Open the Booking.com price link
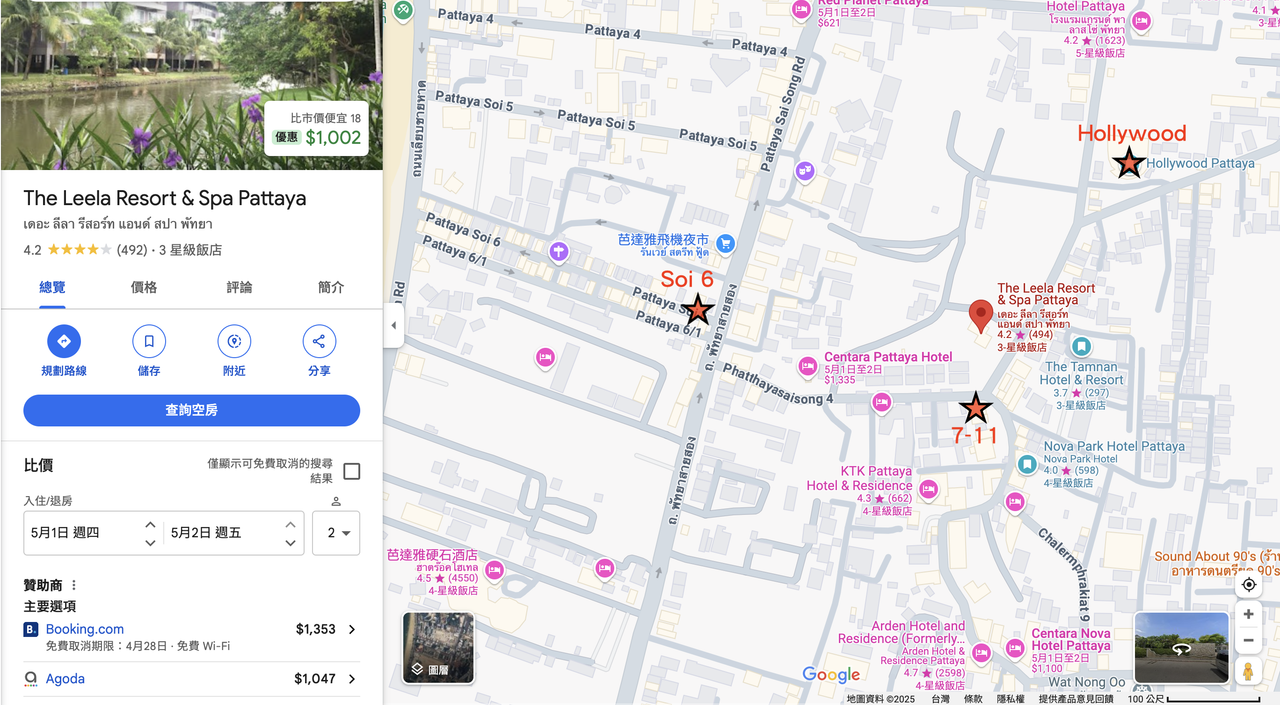This screenshot has width=1280, height=705. coord(85,629)
